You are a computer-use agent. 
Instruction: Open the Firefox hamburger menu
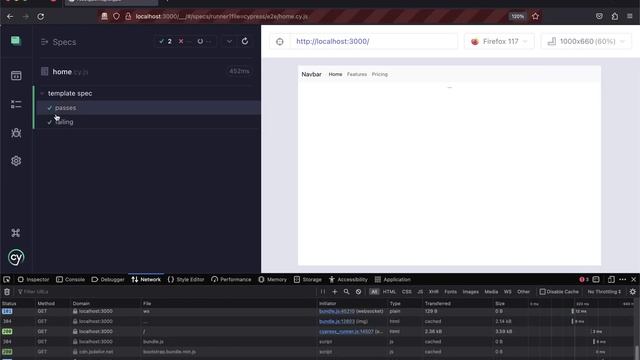(x=630, y=16)
